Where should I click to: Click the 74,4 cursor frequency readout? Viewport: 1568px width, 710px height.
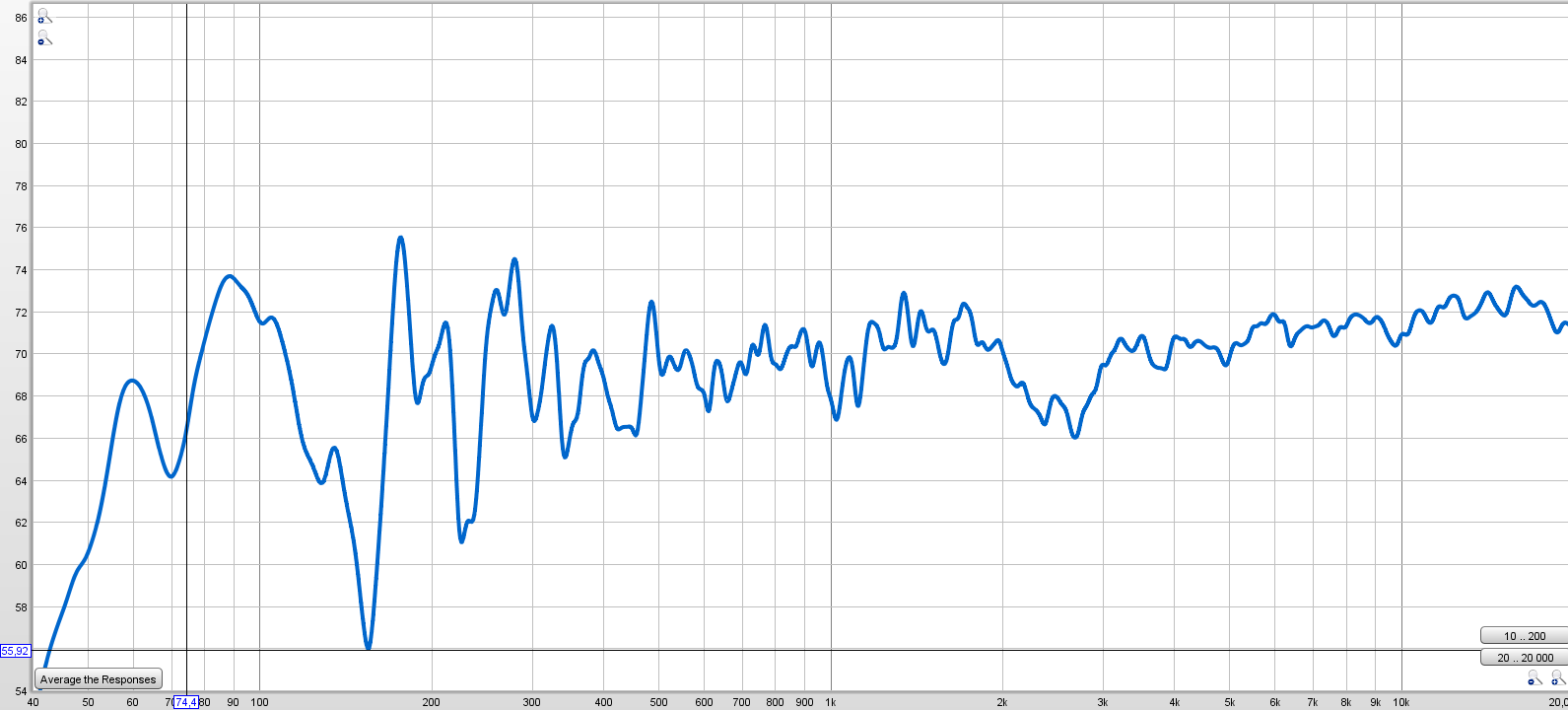tap(185, 702)
